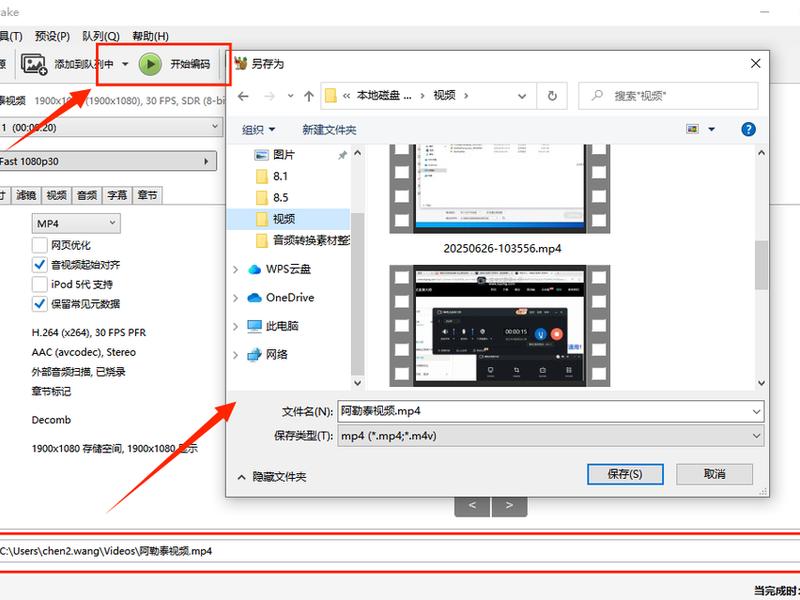Go back in the Save As dialog
This screenshot has height=600, width=800.
pos(243,96)
